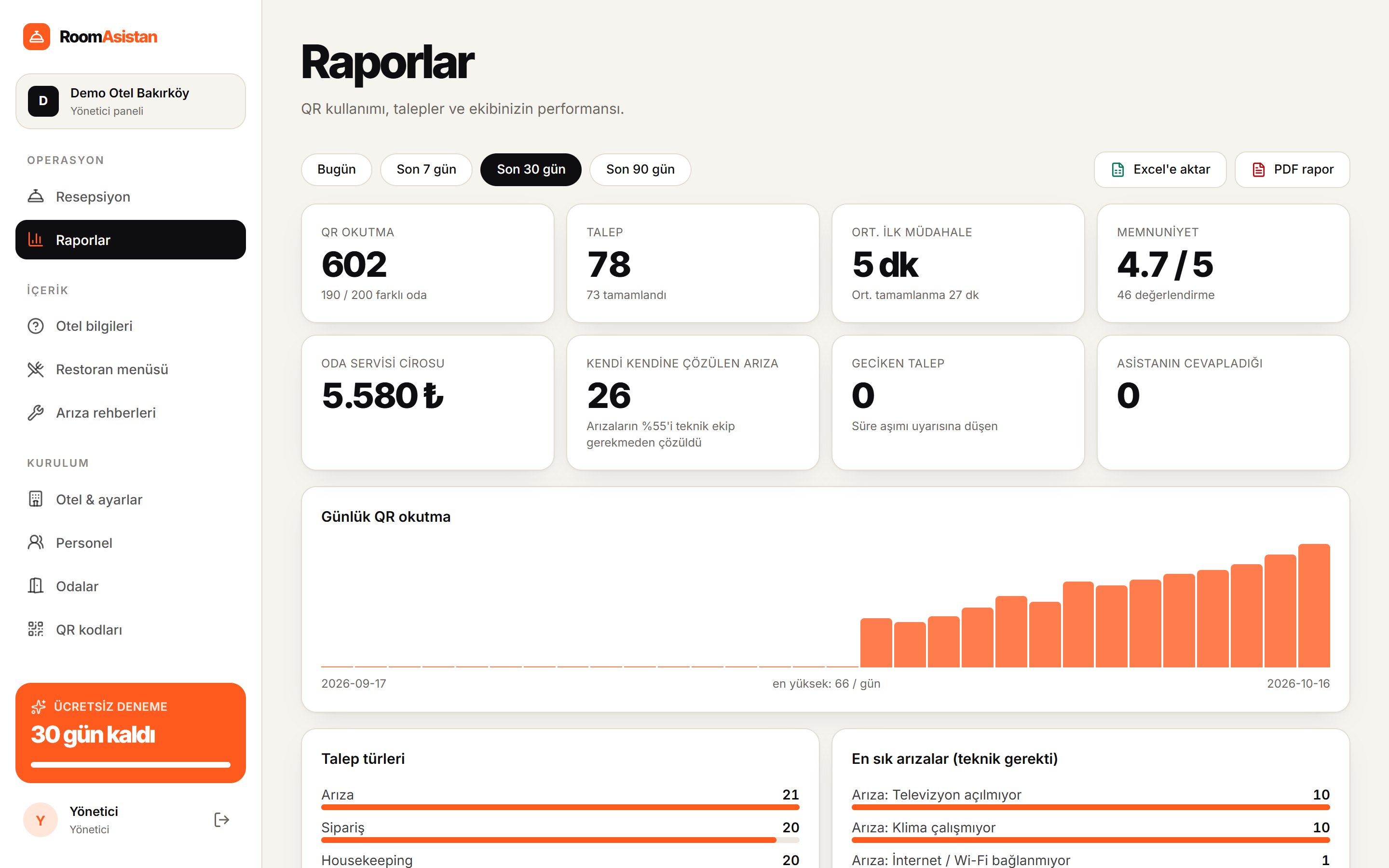
Task: Click the RoomAsistan bell logo icon
Action: pyautogui.click(x=37, y=37)
